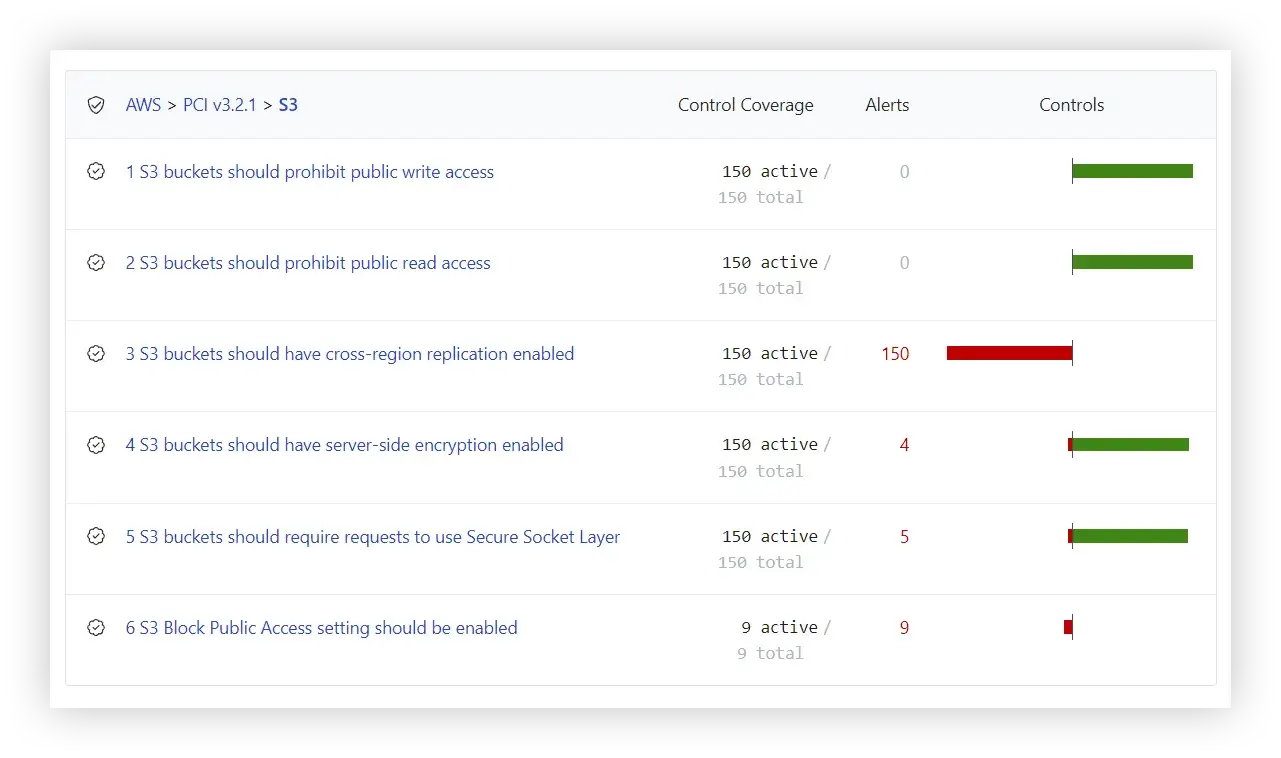Click the 0 alerts value for public read access

click(904, 263)
